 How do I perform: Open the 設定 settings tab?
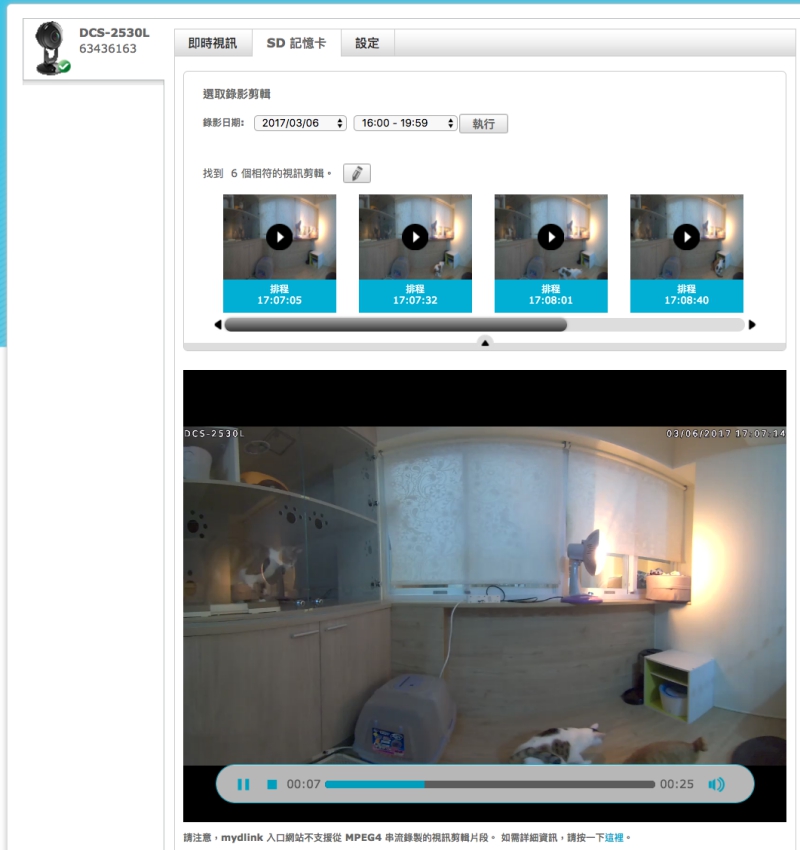(x=367, y=43)
